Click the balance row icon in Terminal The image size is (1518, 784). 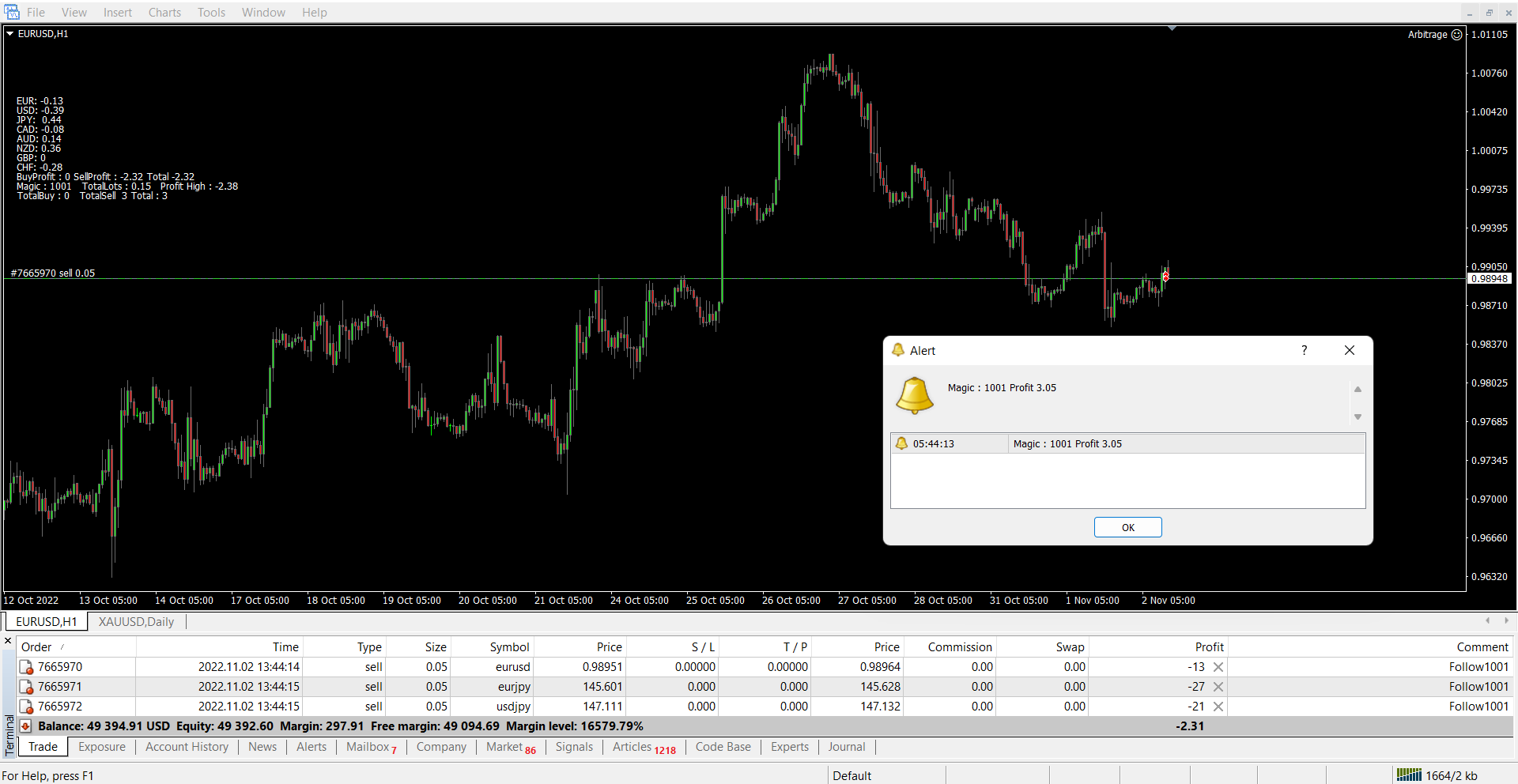click(26, 726)
